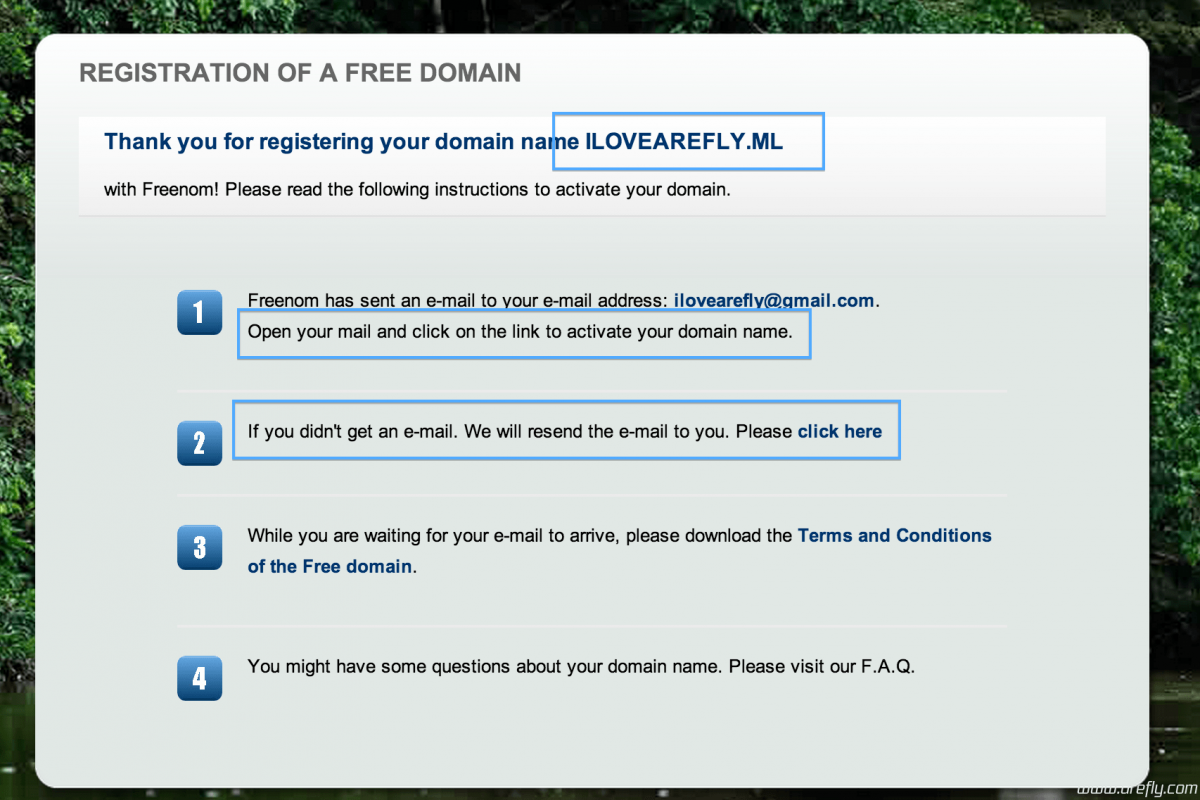Click 'Freenom has sent an e-mail' text
This screenshot has height=800, width=1200.
458,300
